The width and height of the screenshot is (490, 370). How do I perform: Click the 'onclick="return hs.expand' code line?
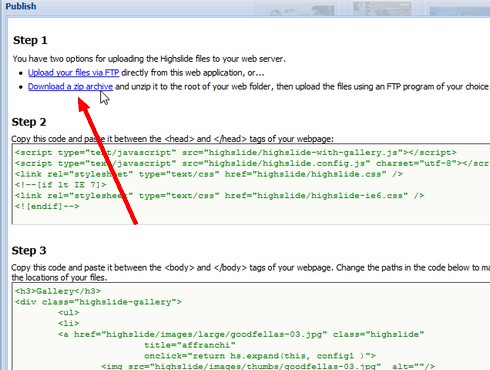[260, 355]
